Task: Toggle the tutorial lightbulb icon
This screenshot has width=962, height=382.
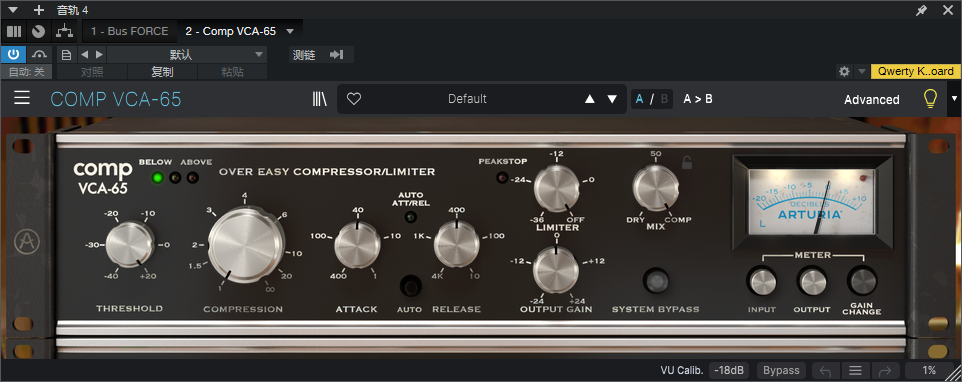Action: point(931,99)
